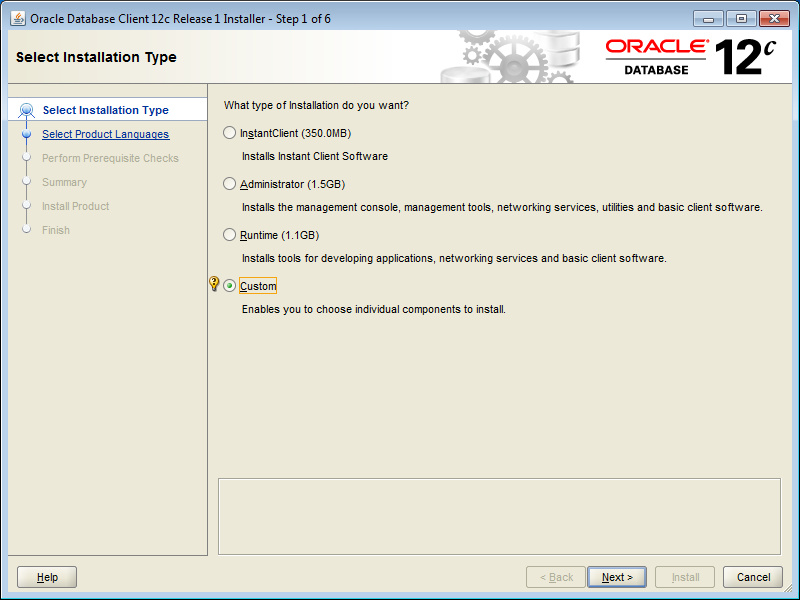Image resolution: width=800 pixels, height=600 pixels.
Task: Open Help for this installer step
Action: 46,577
